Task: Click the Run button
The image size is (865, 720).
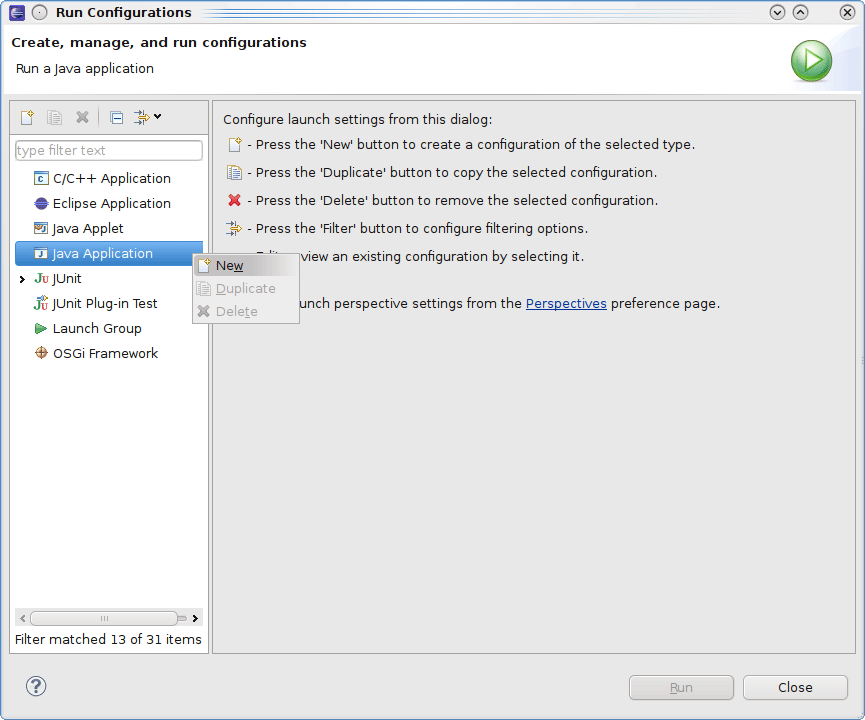Action: point(681,687)
